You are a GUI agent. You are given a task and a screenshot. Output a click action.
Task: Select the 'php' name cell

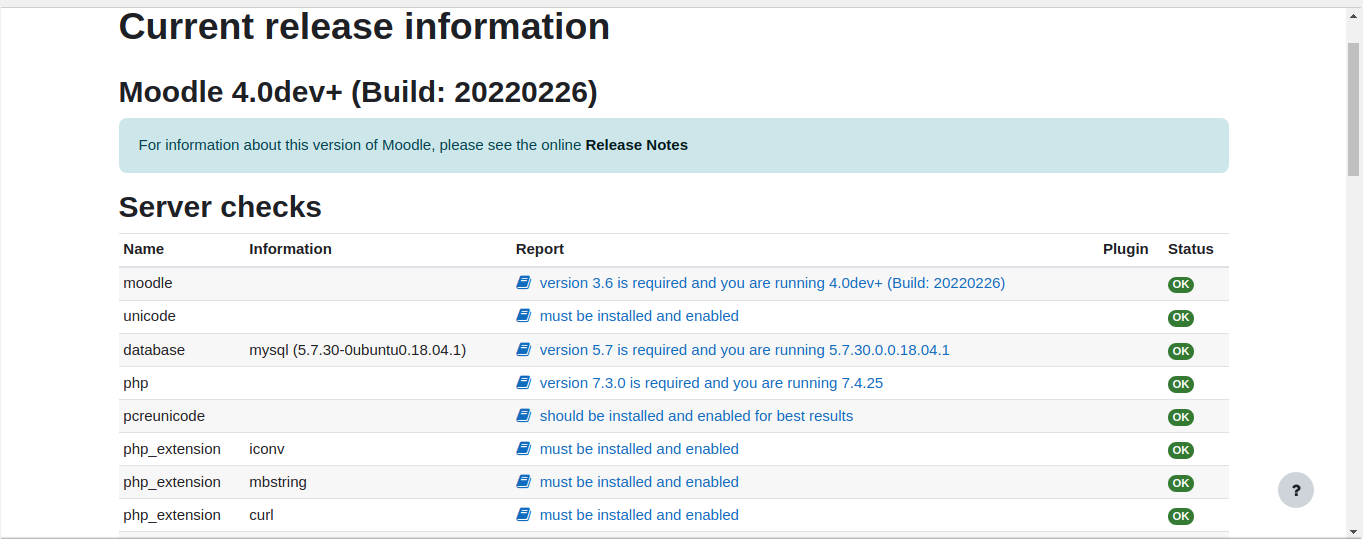point(136,383)
